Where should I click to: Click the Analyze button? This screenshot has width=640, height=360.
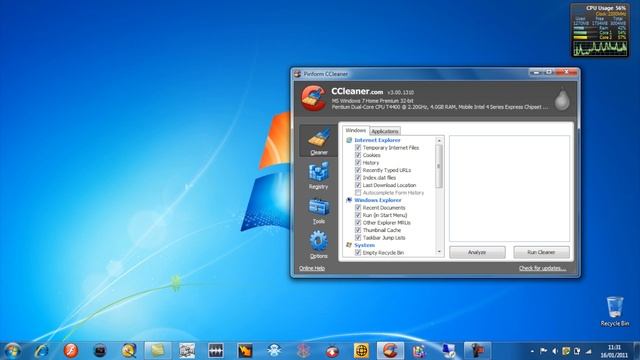[x=477, y=252]
